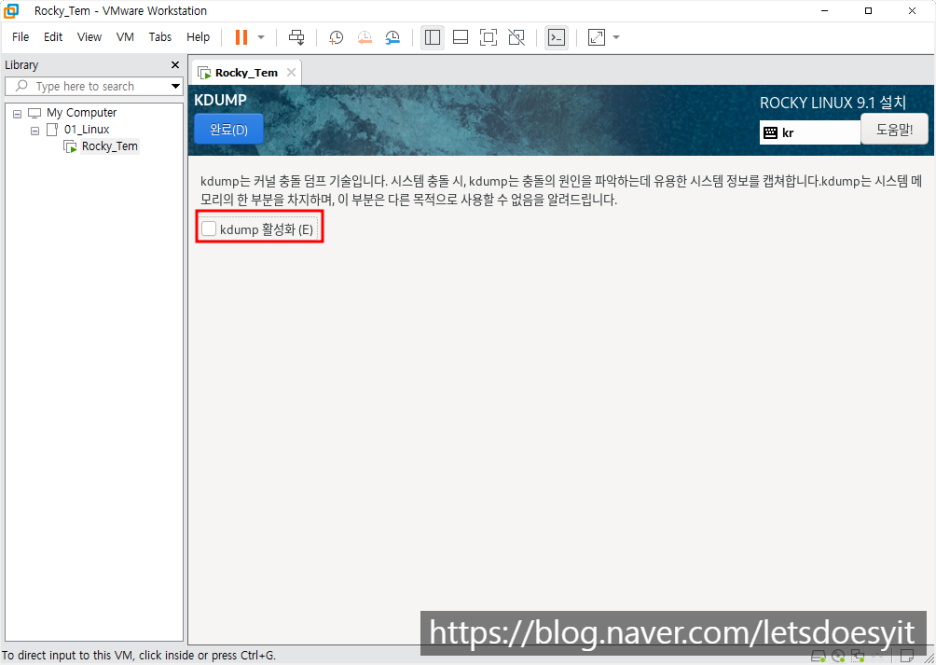This screenshot has width=936, height=665.
Task: Toggle the library sidebar view icon
Action: pyautogui.click(x=432, y=38)
